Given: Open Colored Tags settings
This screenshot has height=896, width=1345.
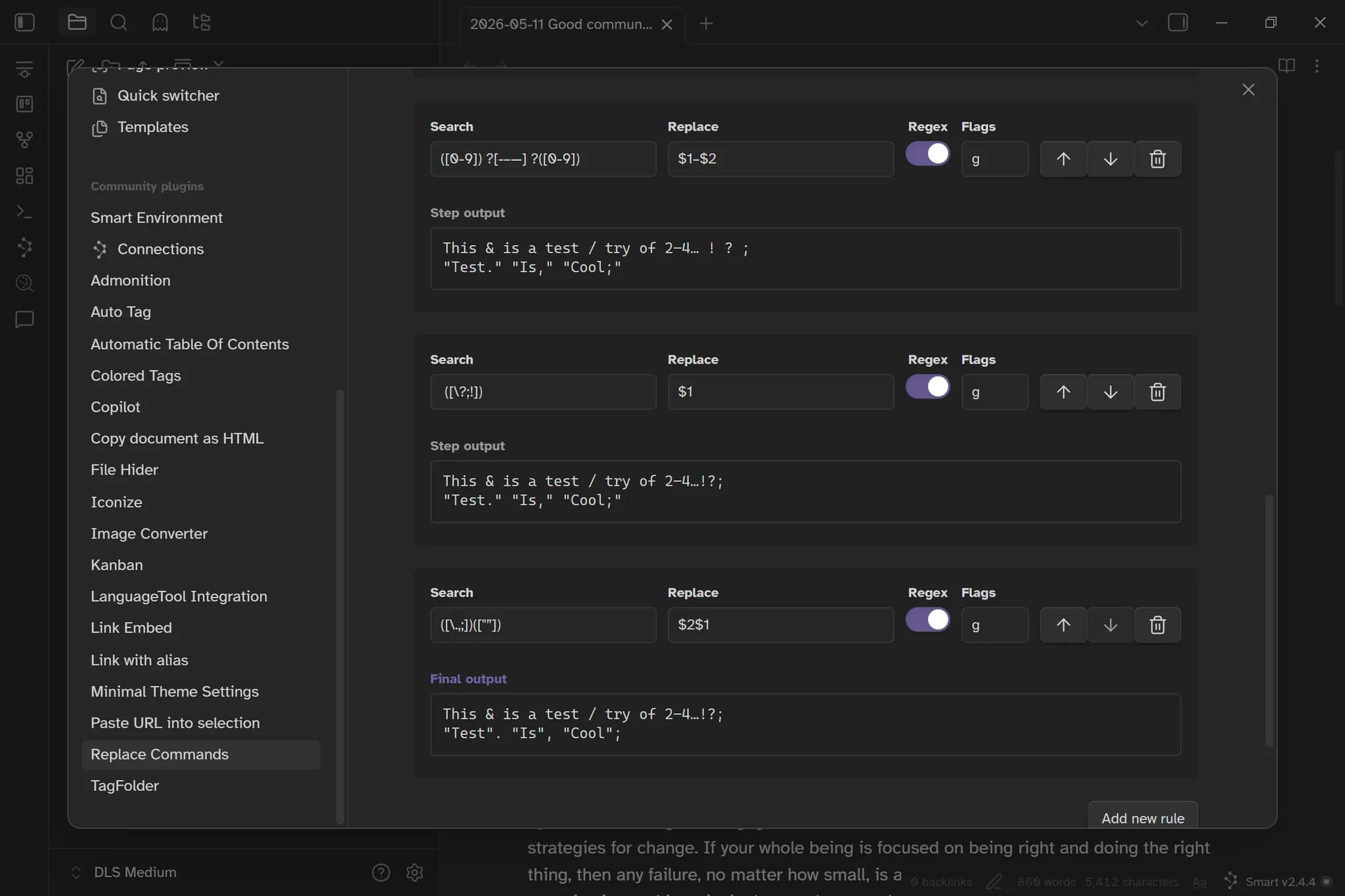Looking at the screenshot, I should [x=201, y=375].
